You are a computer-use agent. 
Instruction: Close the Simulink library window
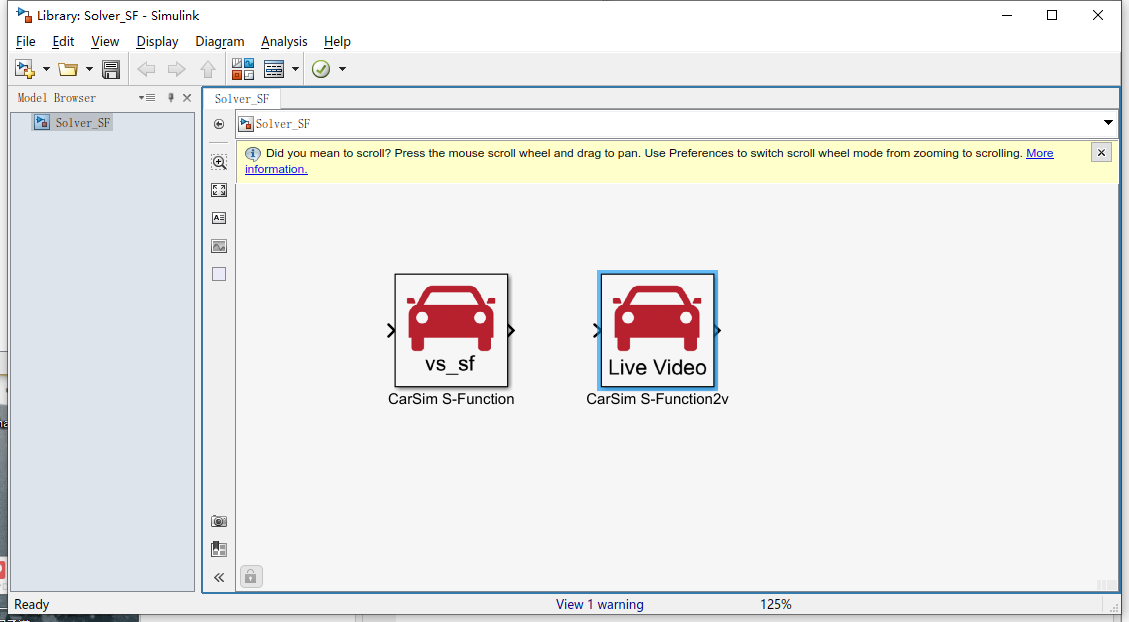[x=1097, y=15]
